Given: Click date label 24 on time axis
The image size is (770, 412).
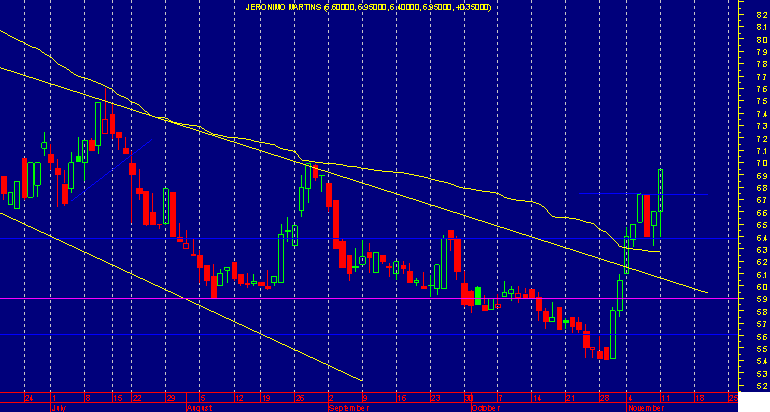Looking at the screenshot, I should (x=29, y=398).
